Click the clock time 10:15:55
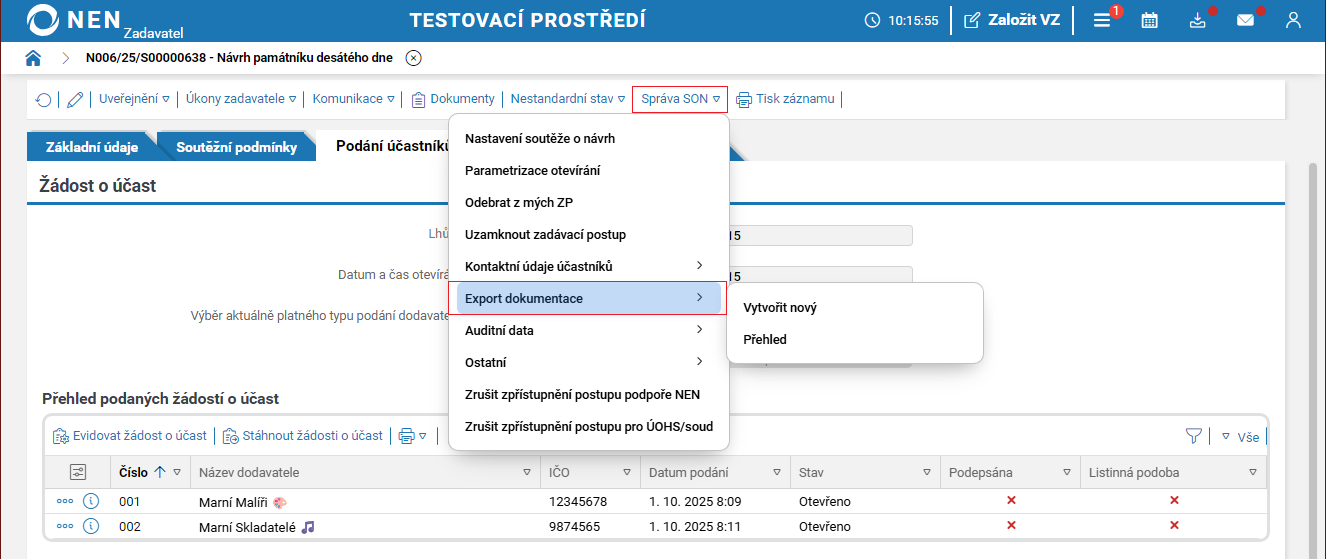The image size is (1326, 559). click(x=913, y=20)
